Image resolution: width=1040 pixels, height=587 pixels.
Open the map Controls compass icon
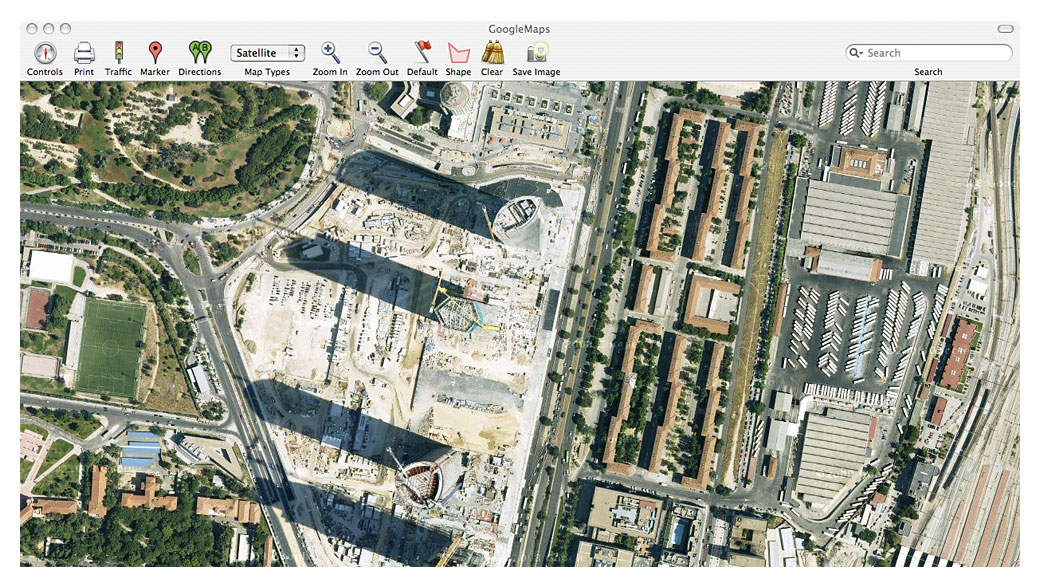pos(44,53)
